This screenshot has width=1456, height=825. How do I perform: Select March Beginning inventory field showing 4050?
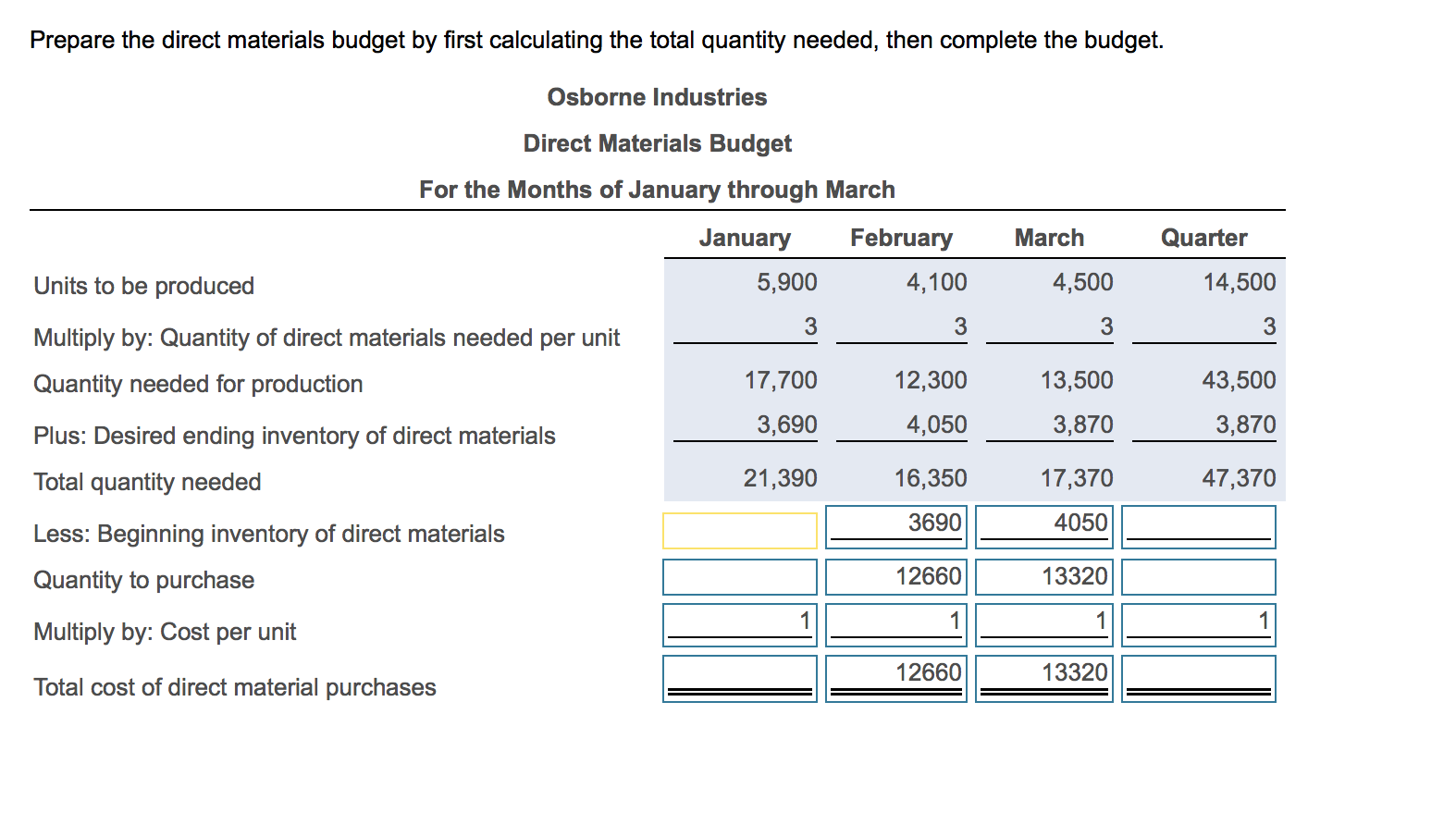1044,526
